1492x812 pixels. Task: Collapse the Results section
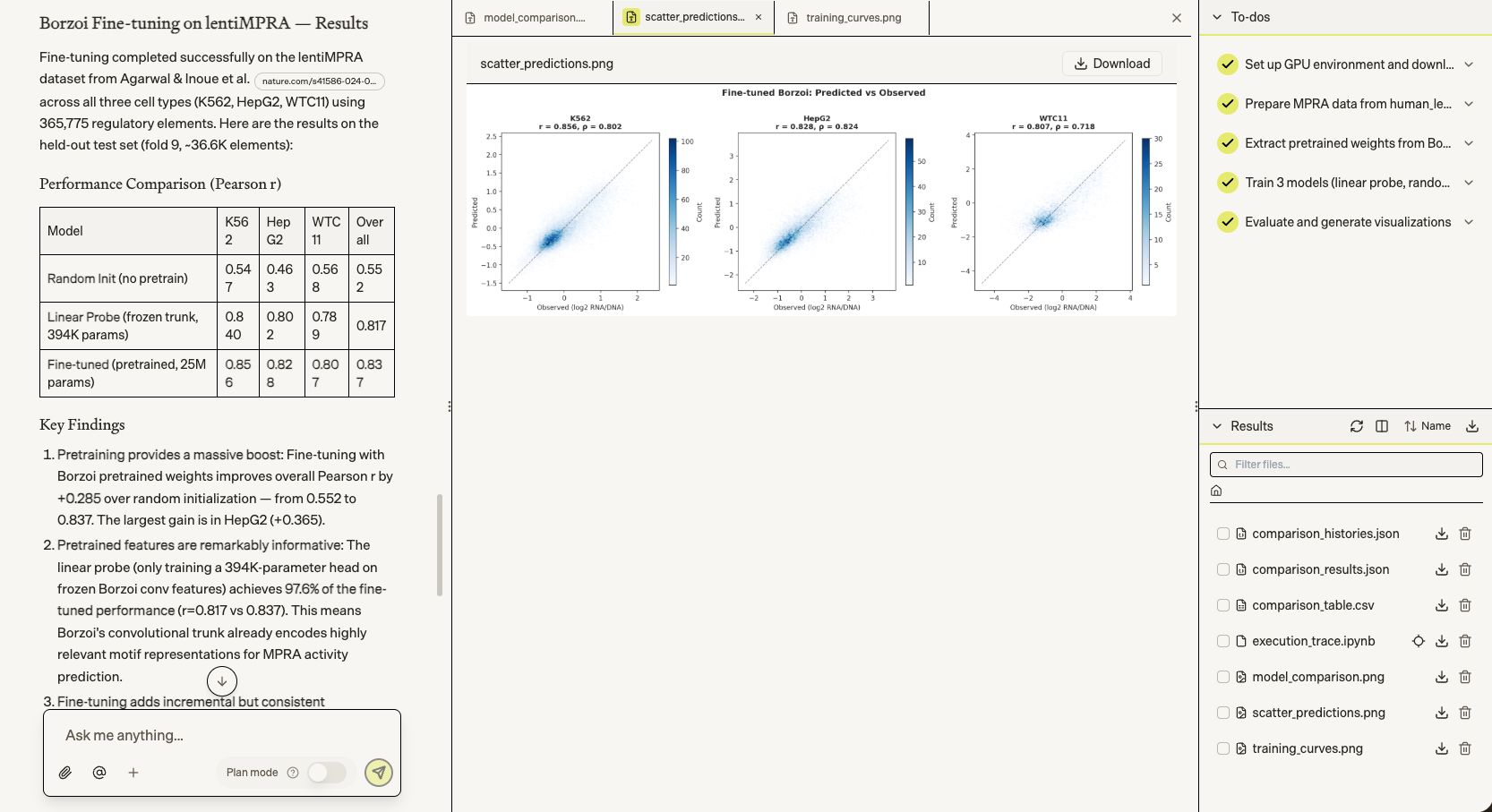pyautogui.click(x=1217, y=426)
